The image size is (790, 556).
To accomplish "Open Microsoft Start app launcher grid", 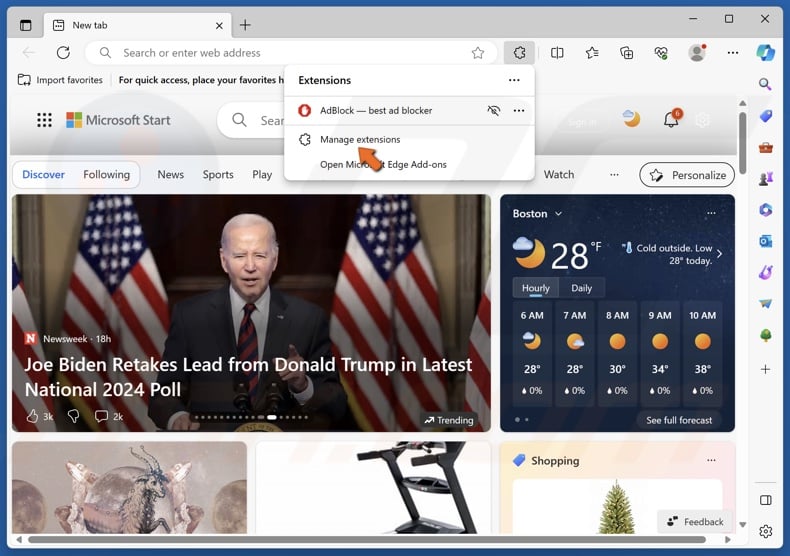I will [44, 120].
